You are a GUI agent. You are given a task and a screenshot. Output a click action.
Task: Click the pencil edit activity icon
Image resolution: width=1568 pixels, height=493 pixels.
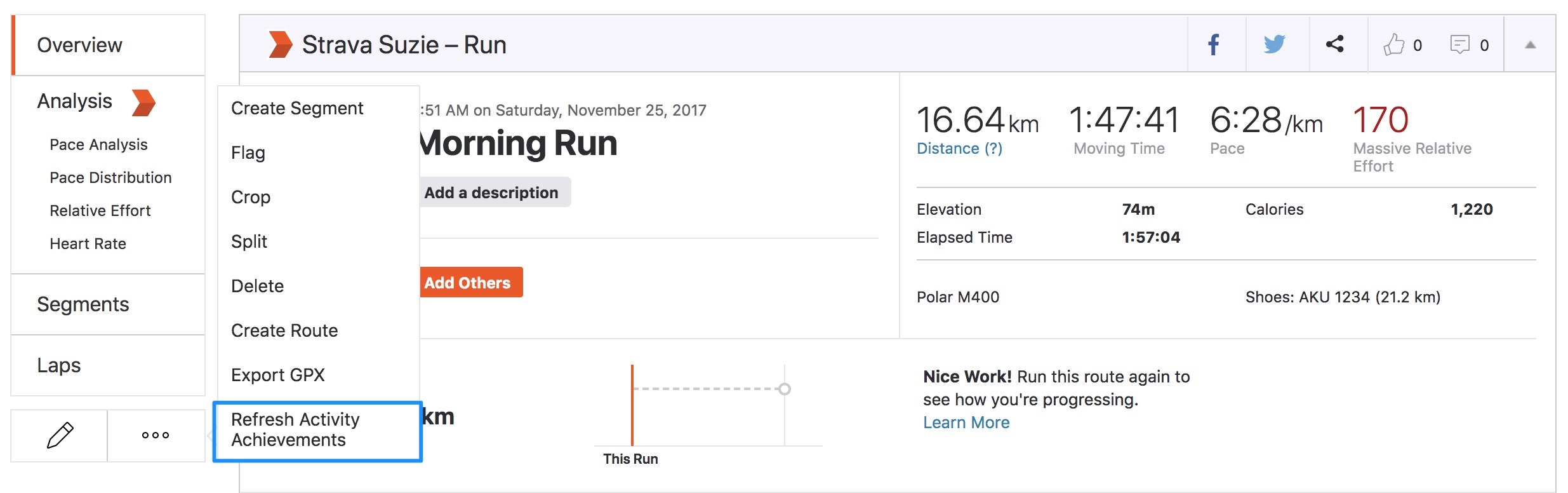point(60,435)
